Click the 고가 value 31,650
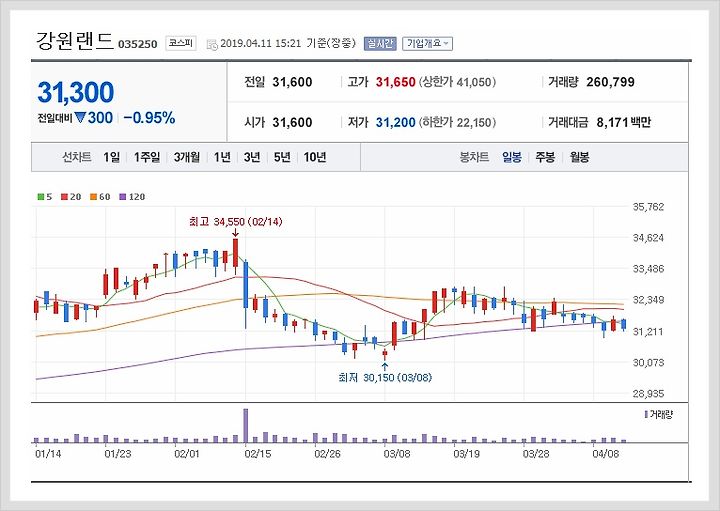720x511 pixels. (395, 82)
